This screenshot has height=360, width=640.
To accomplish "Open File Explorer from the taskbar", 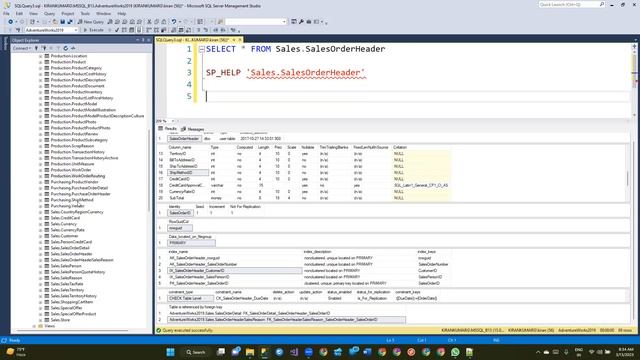I will click(x=250, y=352).
